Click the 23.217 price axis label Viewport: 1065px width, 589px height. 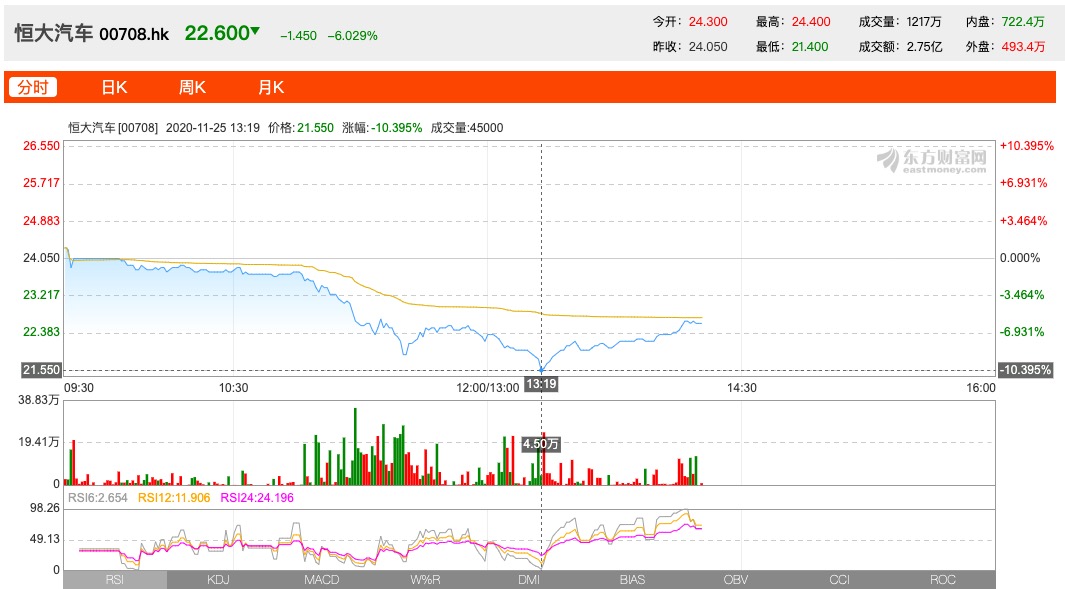pyautogui.click(x=41, y=295)
